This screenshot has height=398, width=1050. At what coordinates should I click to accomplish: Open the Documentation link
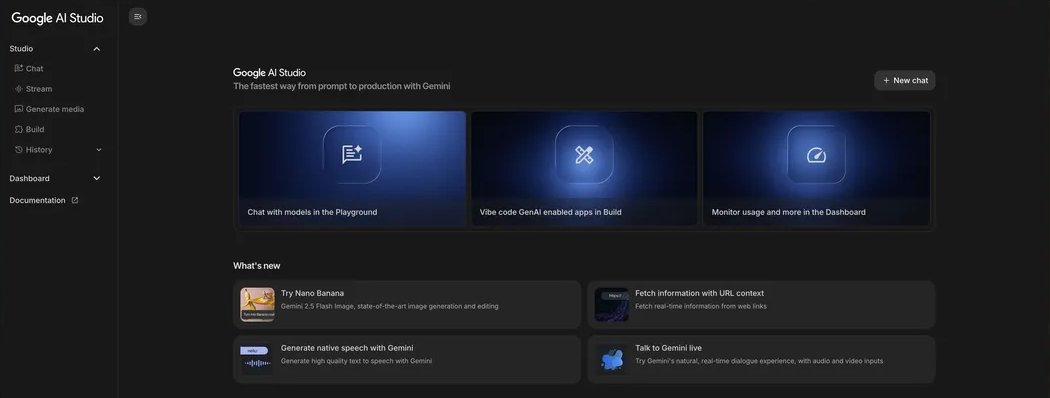38,200
